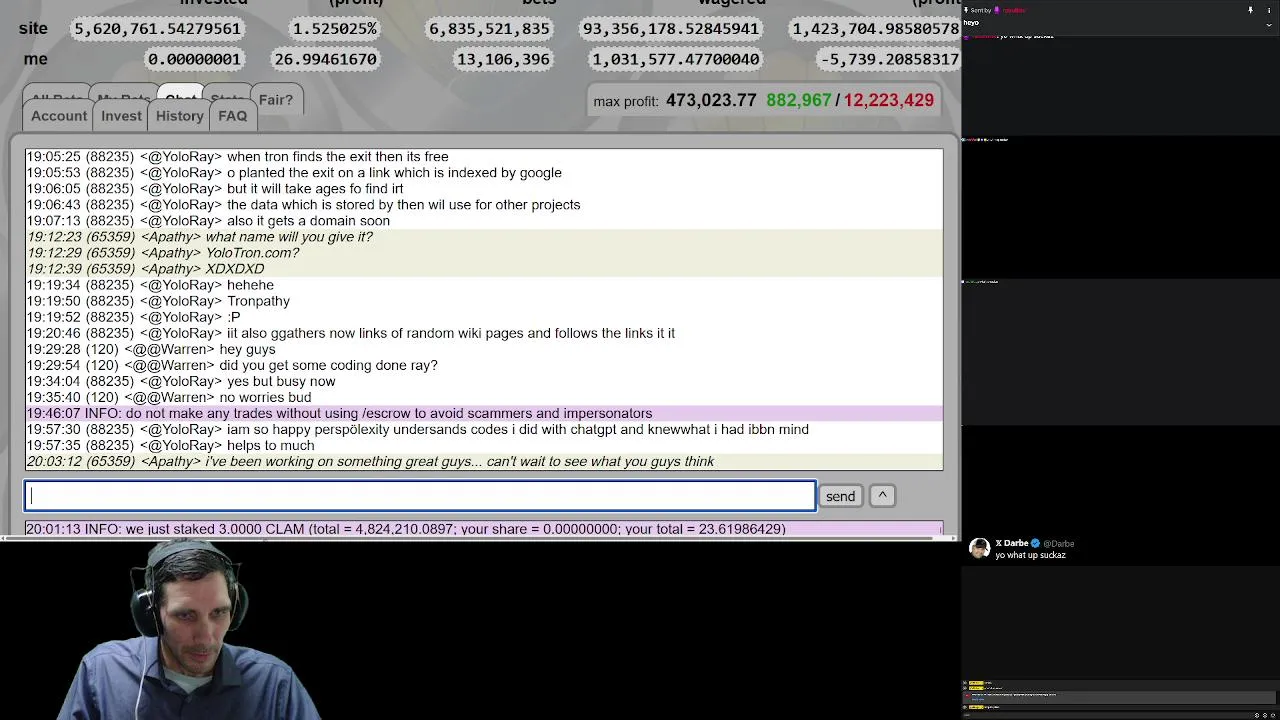The height and width of the screenshot is (720, 1280).
Task: Click the 'me' row label
Action: [35, 59]
